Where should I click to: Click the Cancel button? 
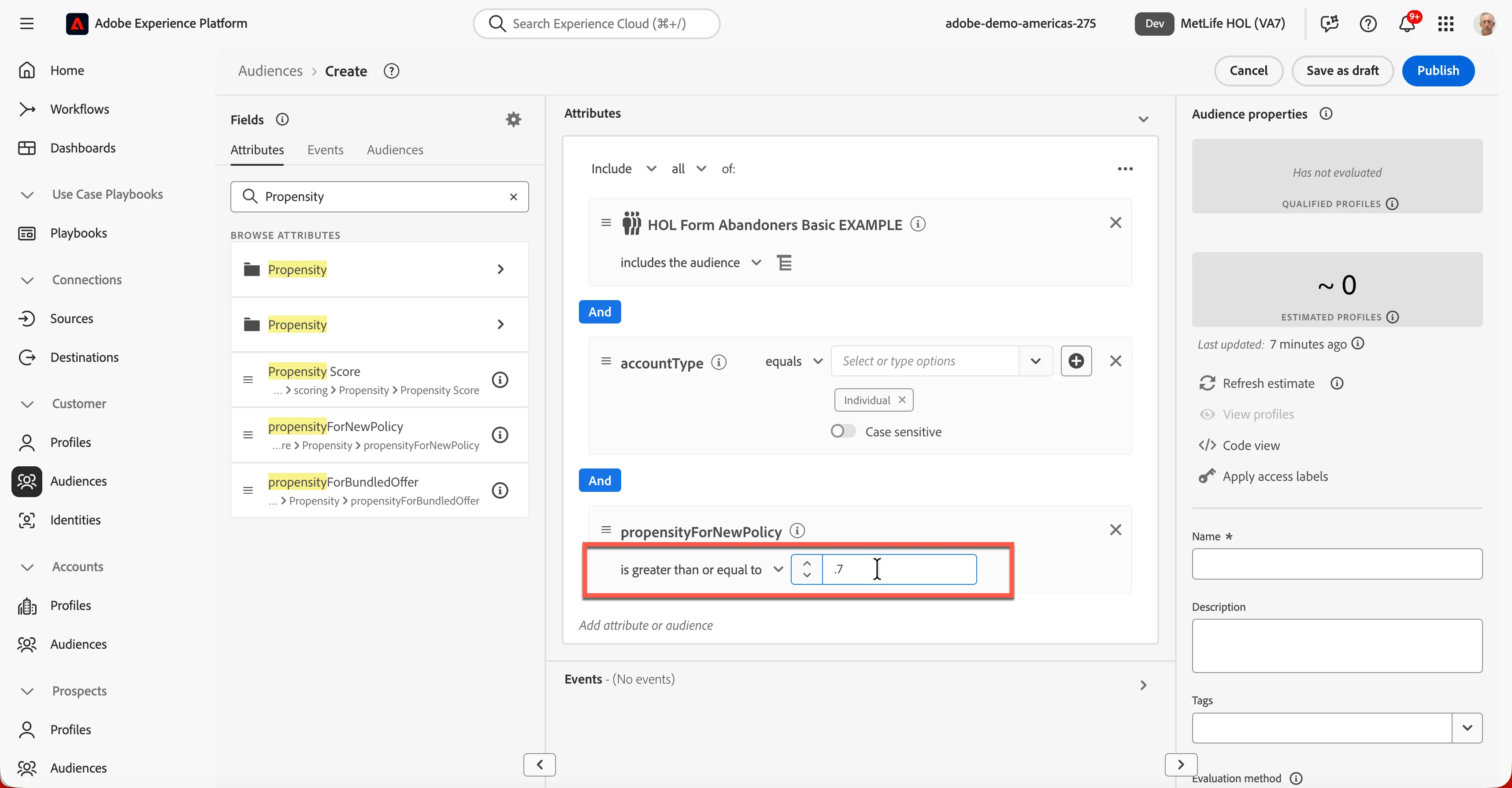coord(1249,71)
